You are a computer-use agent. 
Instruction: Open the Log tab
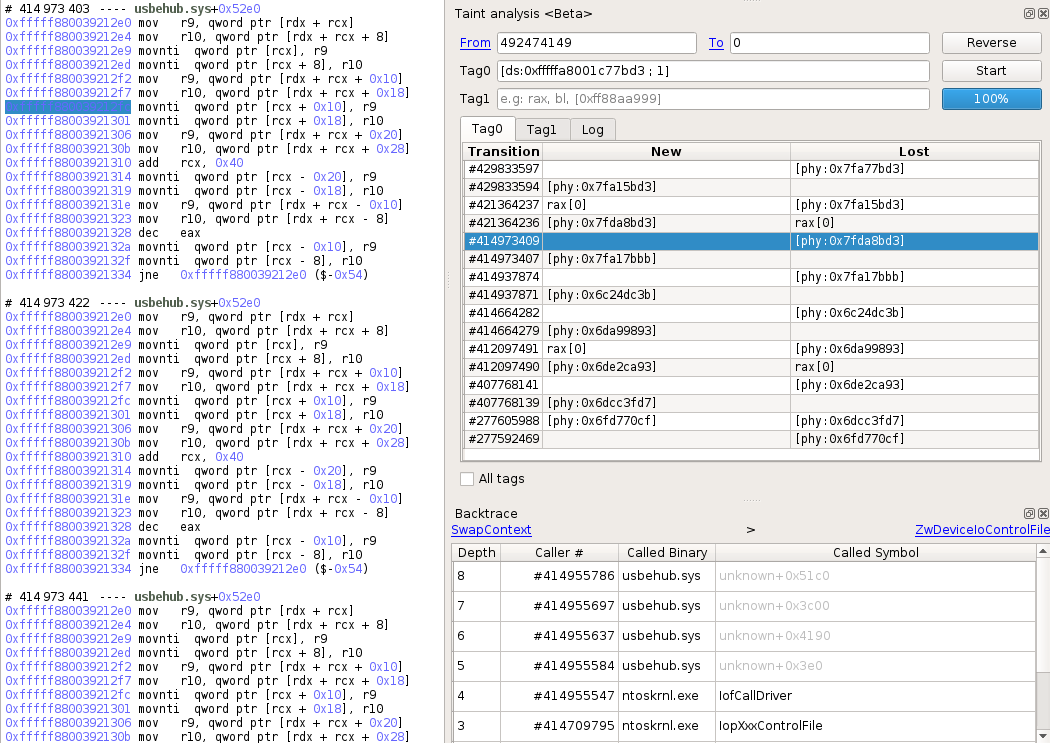[592, 129]
